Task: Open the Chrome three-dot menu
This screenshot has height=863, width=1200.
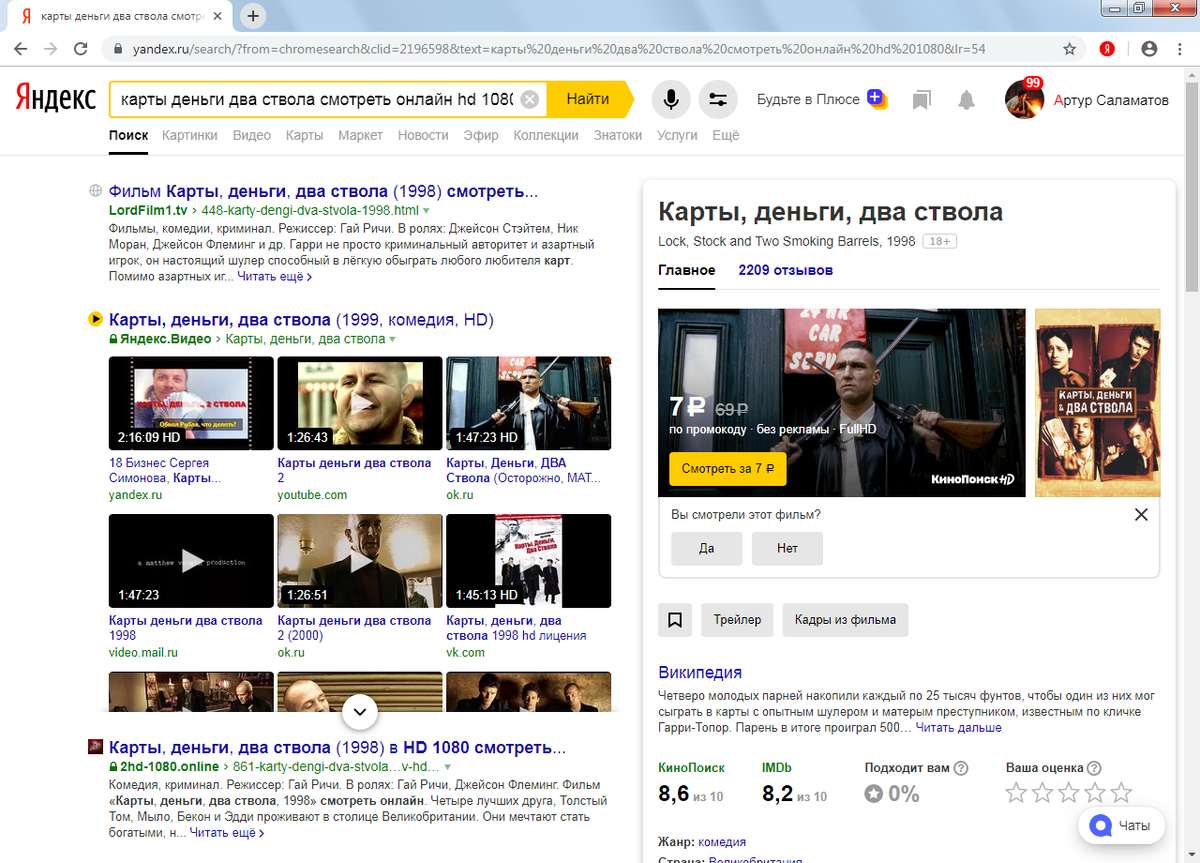Action: pyautogui.click(x=1181, y=48)
